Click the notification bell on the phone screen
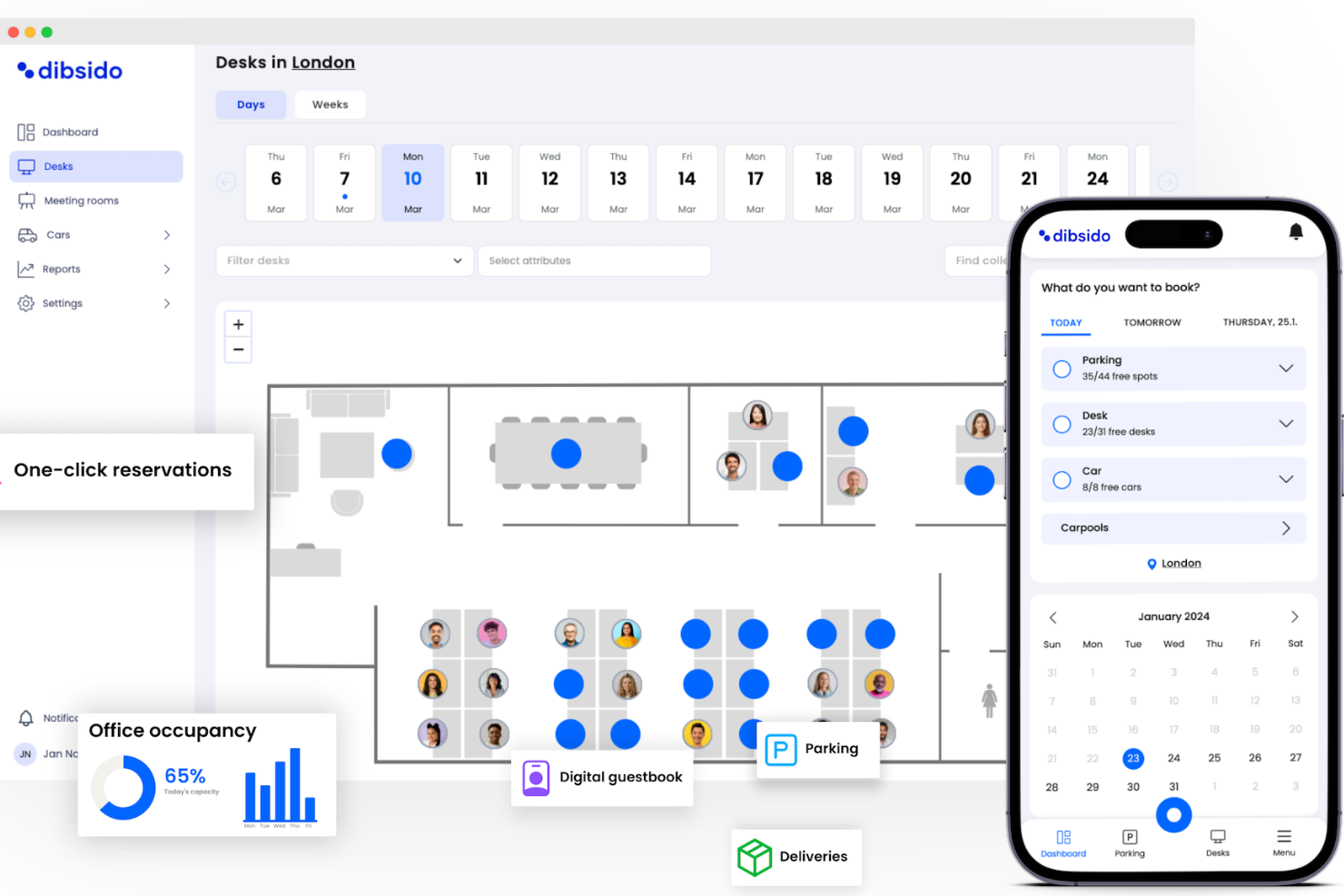 [x=1297, y=233]
